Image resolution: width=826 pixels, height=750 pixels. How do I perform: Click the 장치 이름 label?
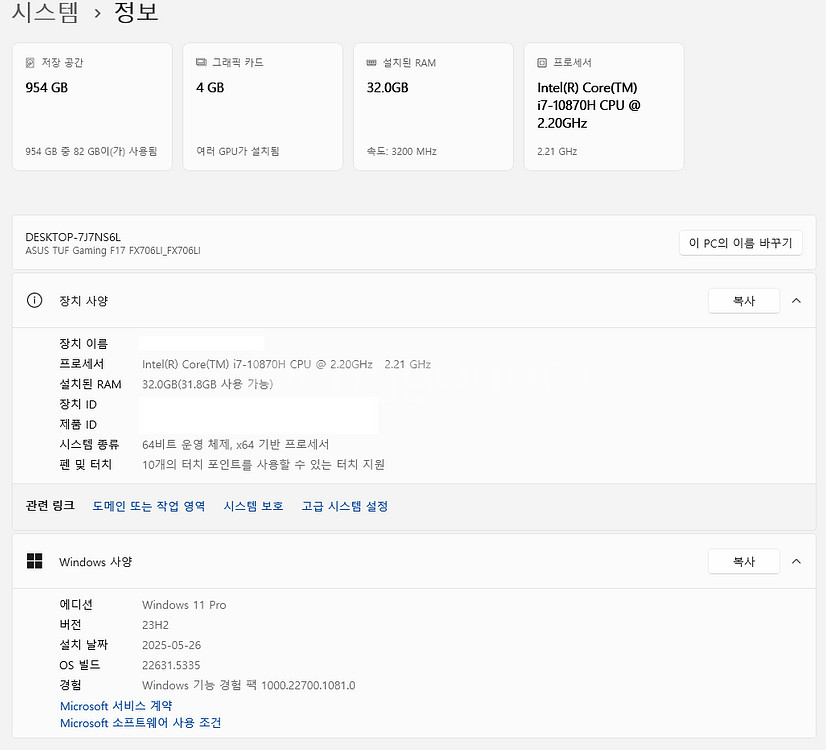point(83,344)
